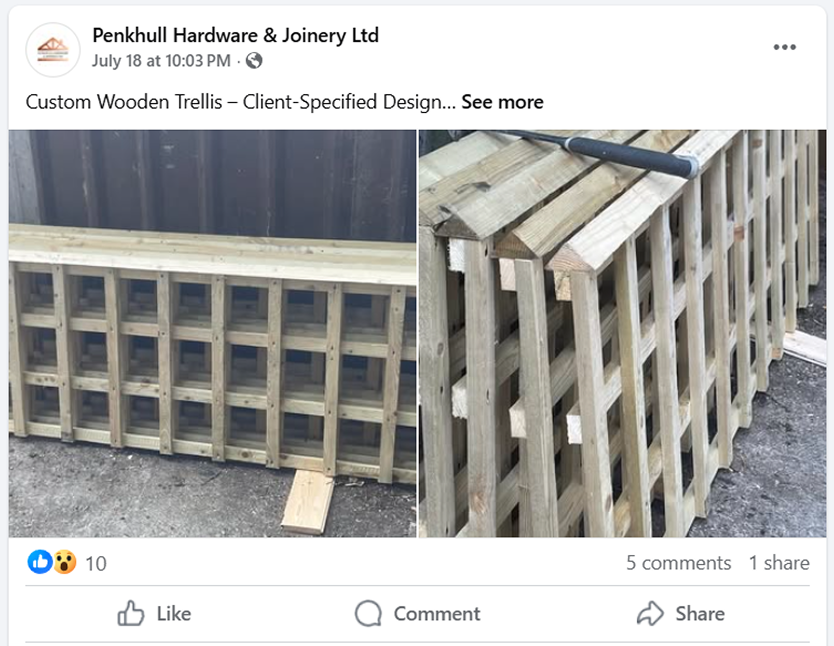This screenshot has height=646, width=834.
Task: Open Penkhull Hardware & Joinery Ltd page
Action: pyautogui.click(x=236, y=35)
